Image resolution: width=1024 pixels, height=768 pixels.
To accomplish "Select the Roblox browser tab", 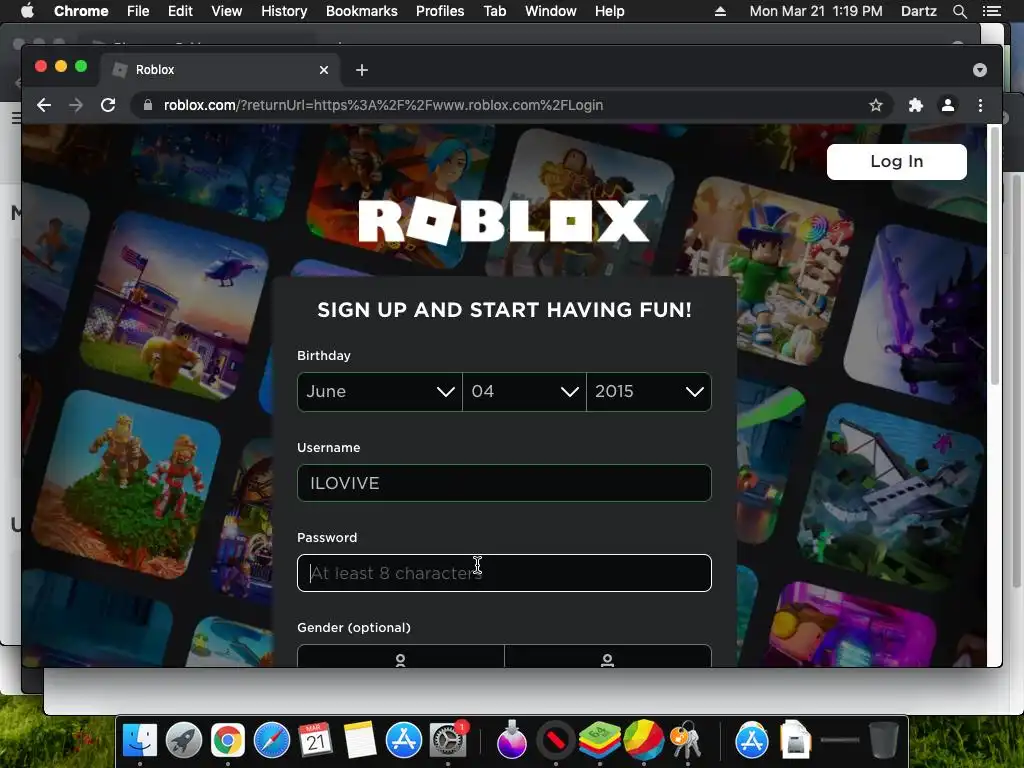I will click(x=219, y=70).
